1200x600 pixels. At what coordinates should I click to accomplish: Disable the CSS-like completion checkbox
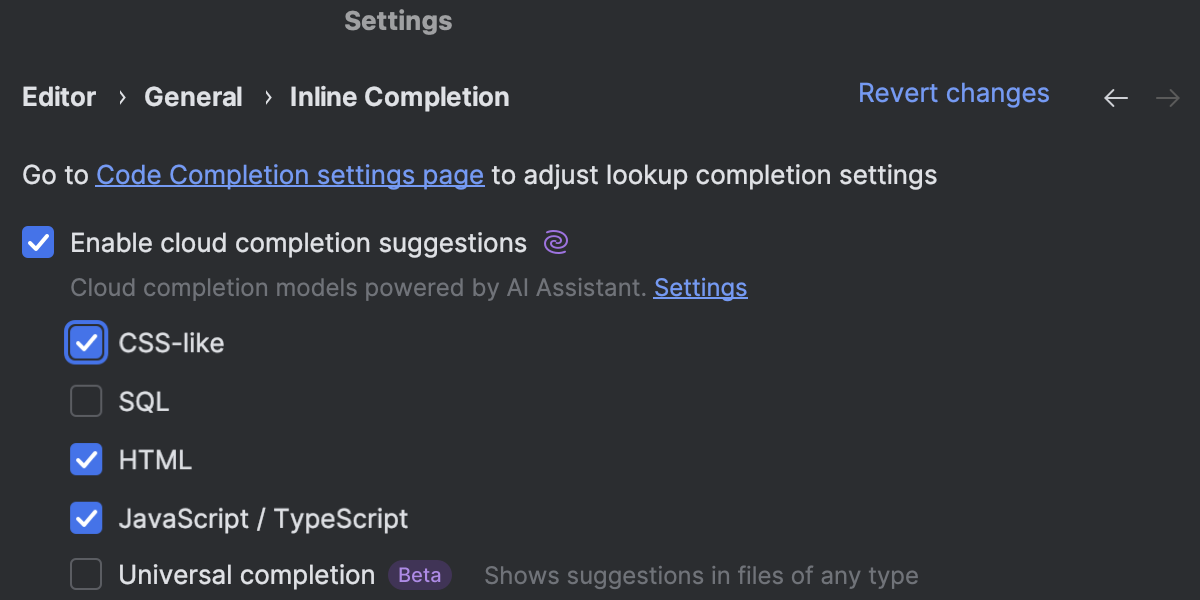[86, 341]
